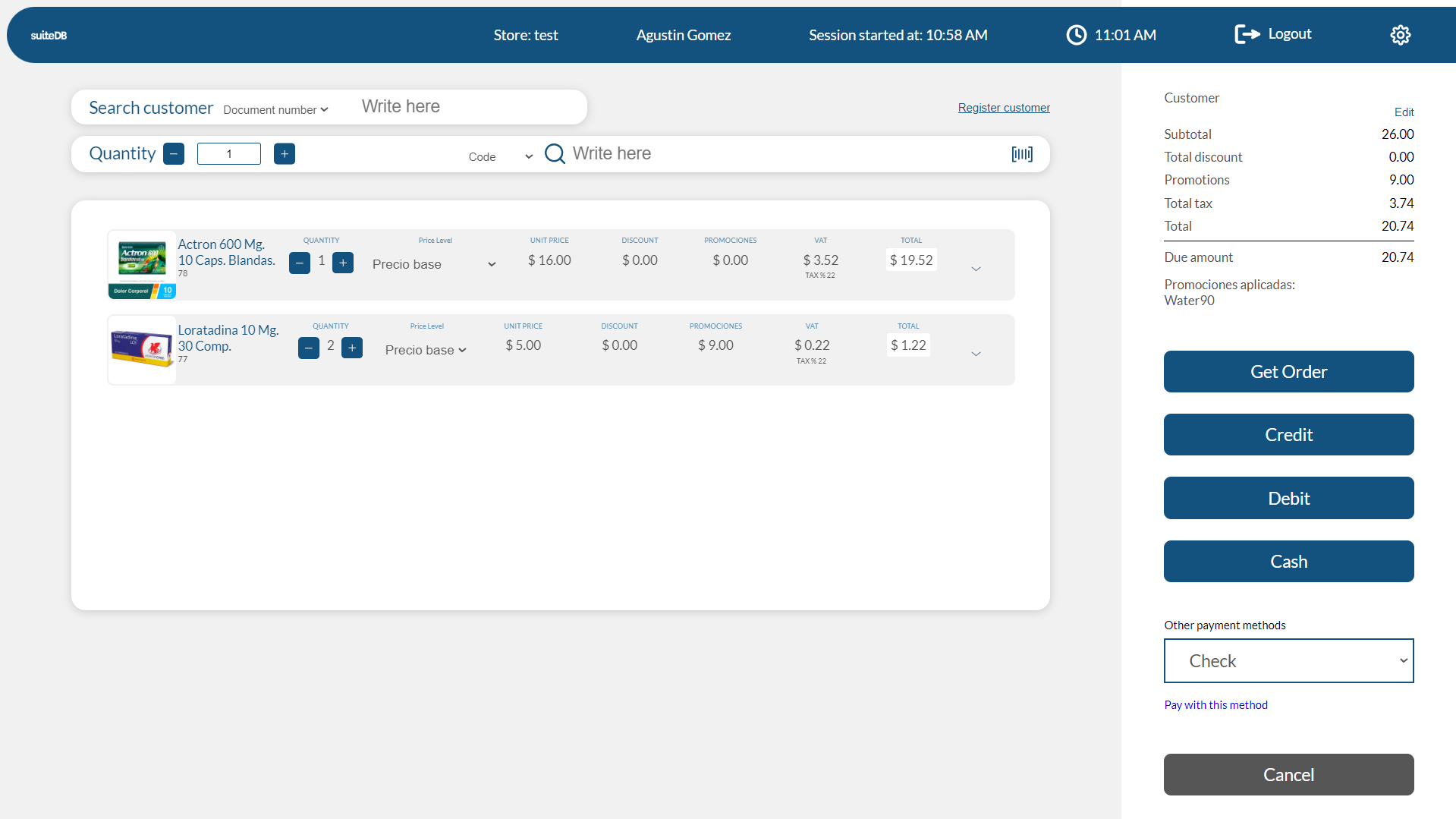Click the barcode scanner icon
Image resolution: width=1456 pixels, height=819 pixels.
[x=1021, y=154]
